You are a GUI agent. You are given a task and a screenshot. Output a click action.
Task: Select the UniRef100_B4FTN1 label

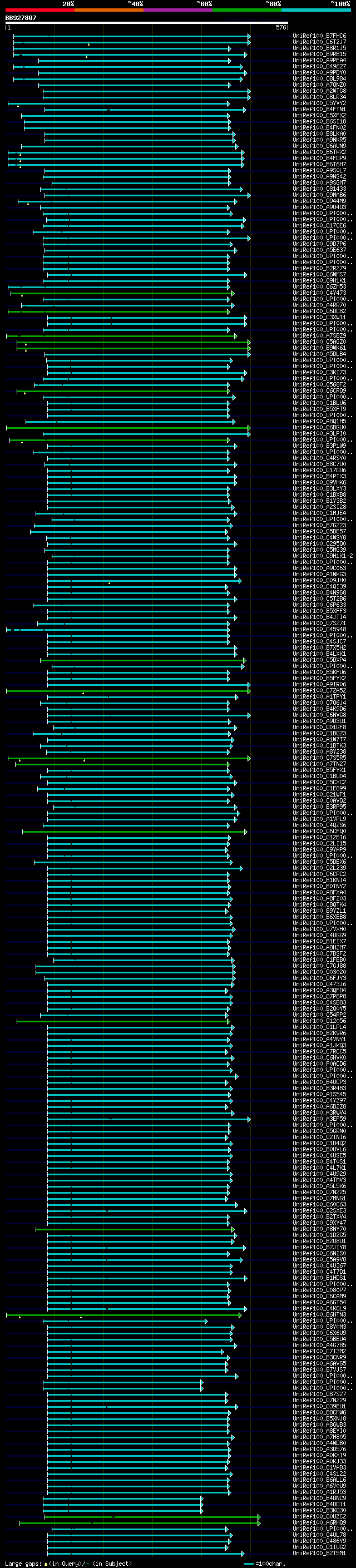(319, 109)
